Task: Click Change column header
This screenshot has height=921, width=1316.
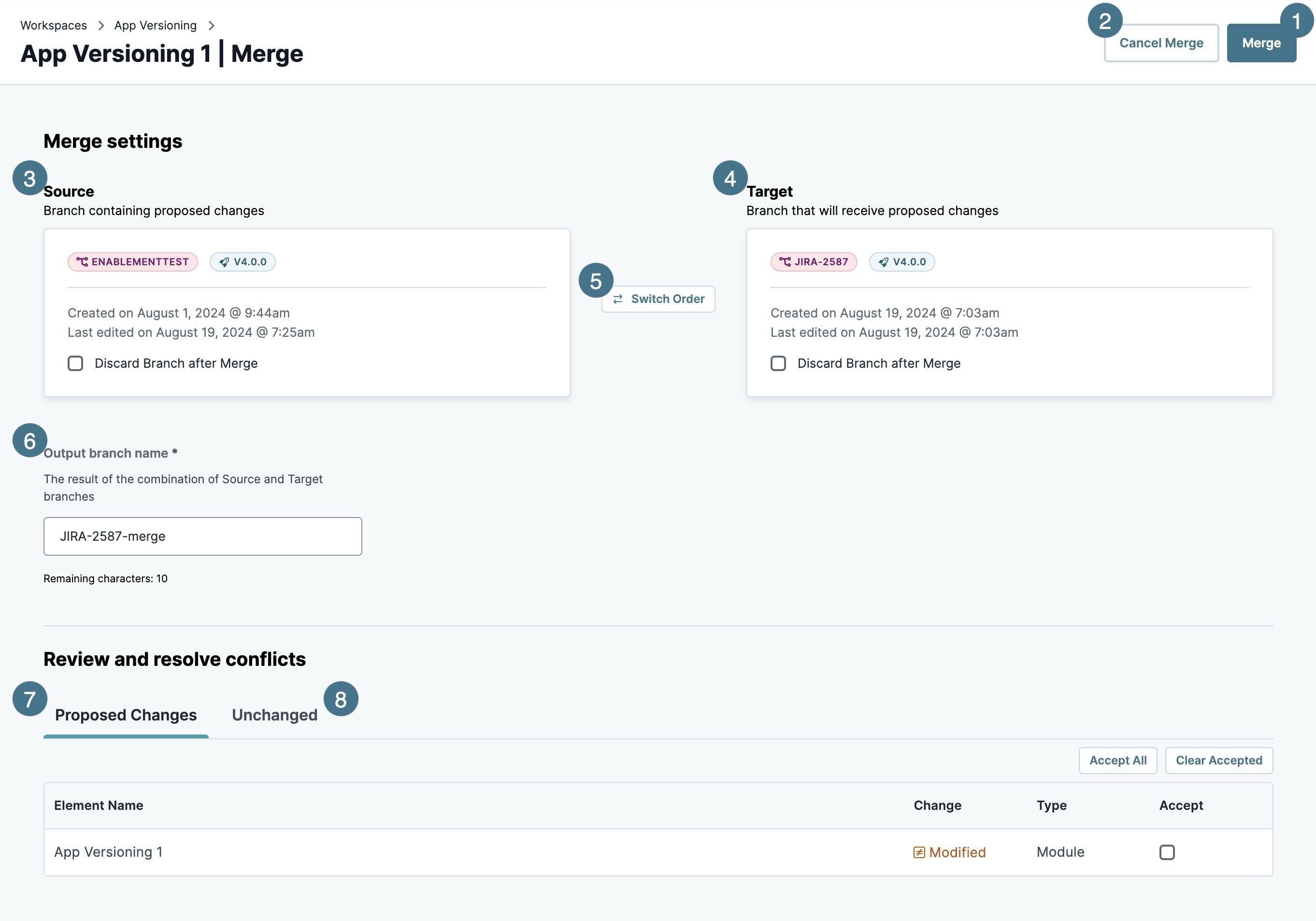Action: pos(937,805)
